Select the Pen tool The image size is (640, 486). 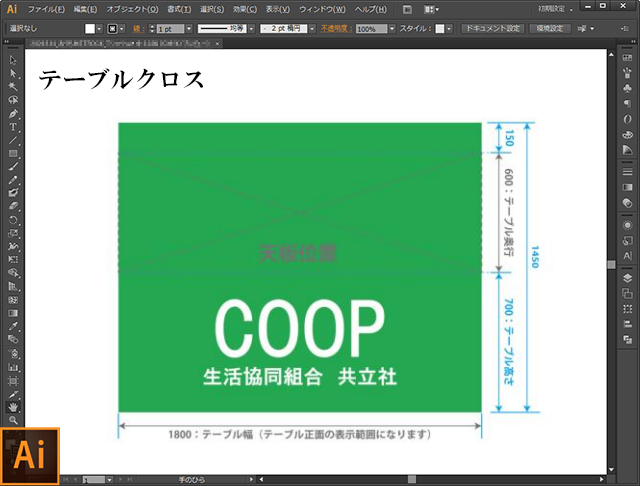[x=13, y=114]
